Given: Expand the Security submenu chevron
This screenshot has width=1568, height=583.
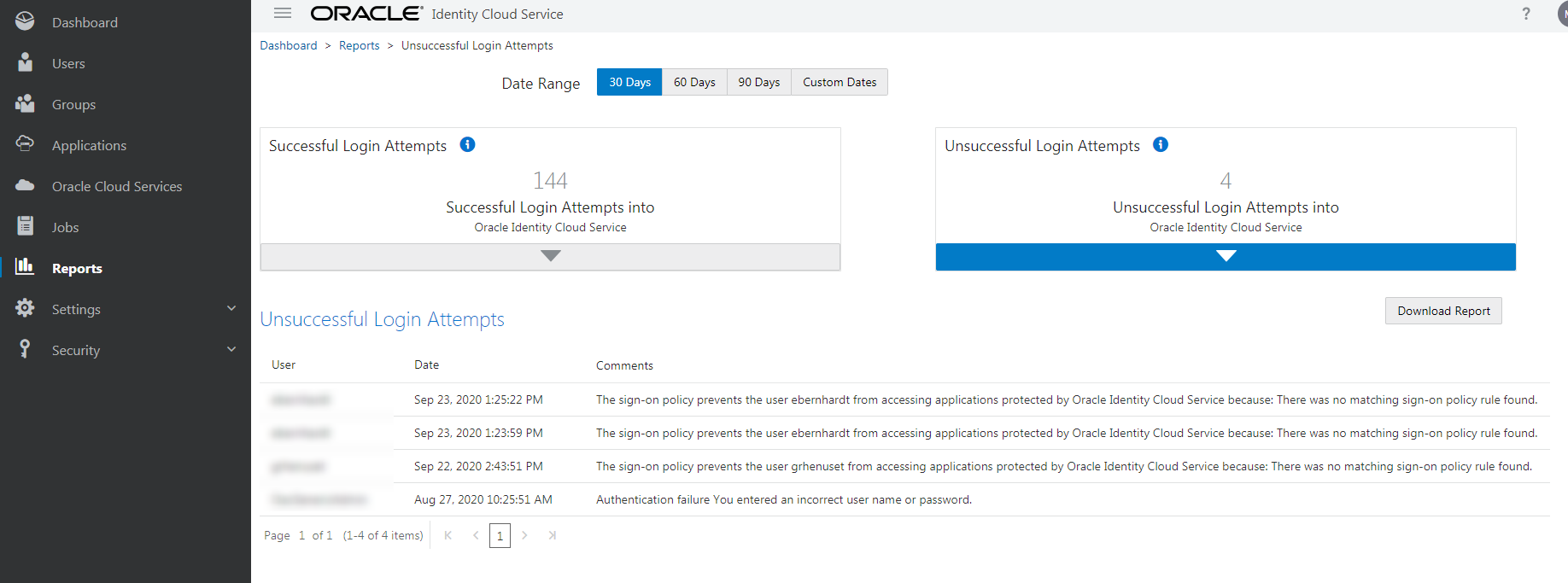Looking at the screenshot, I should point(231,349).
